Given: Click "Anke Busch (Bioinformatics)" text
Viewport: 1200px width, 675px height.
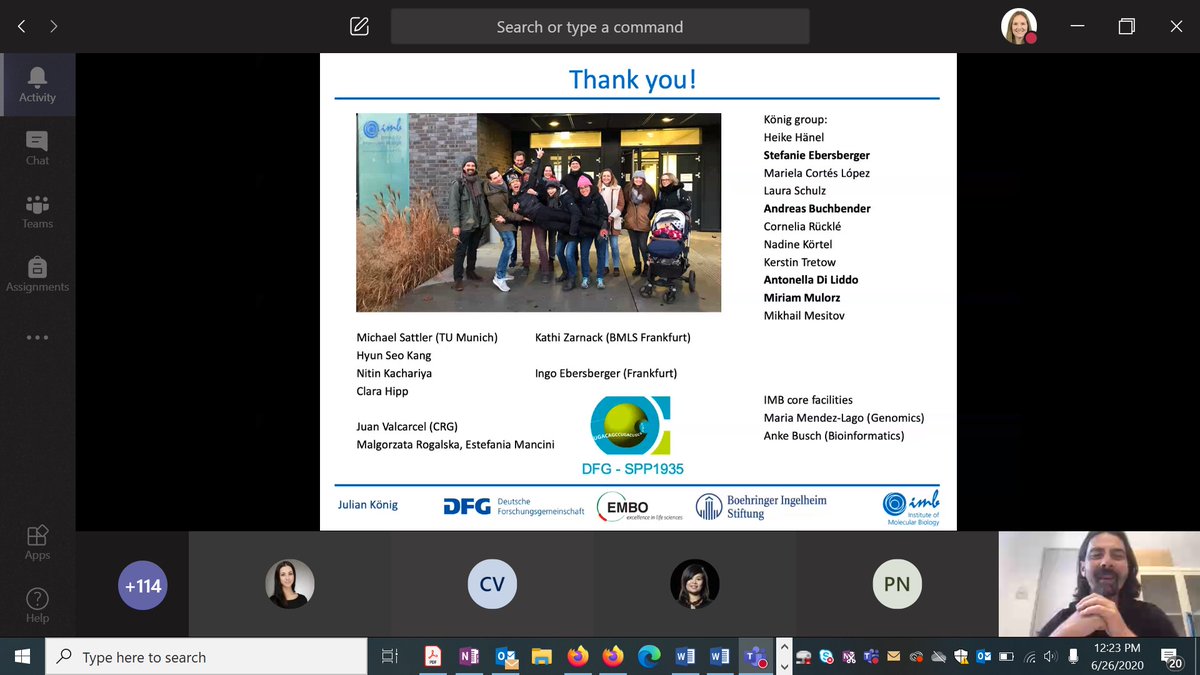Looking at the screenshot, I should [834, 435].
